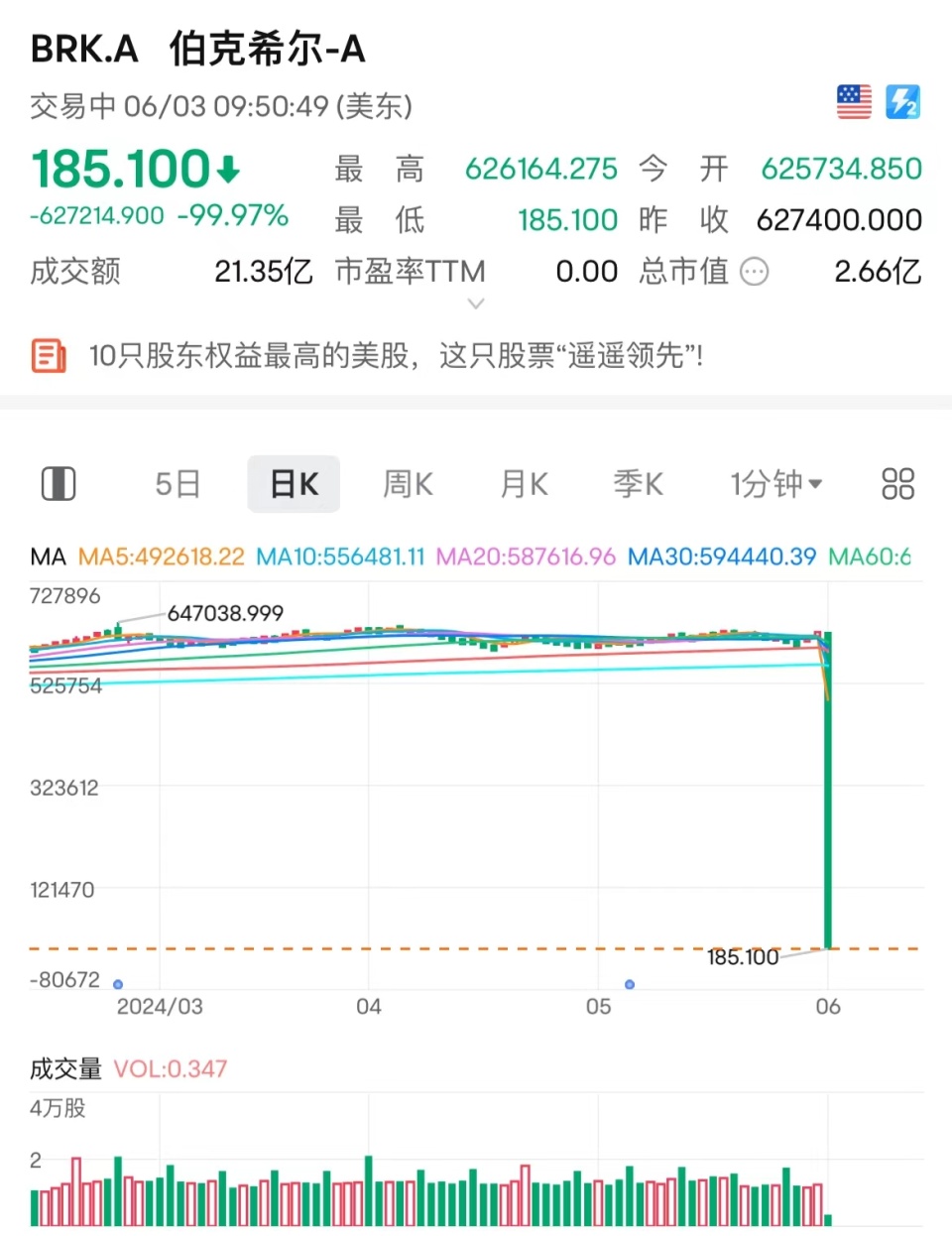This screenshot has width=952, height=1236.
Task: Toggle the MA20 moving average display
Action: (525, 557)
